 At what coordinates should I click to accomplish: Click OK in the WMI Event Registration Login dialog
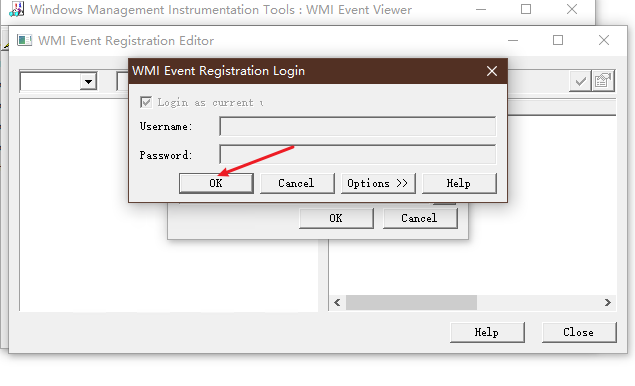point(216,183)
